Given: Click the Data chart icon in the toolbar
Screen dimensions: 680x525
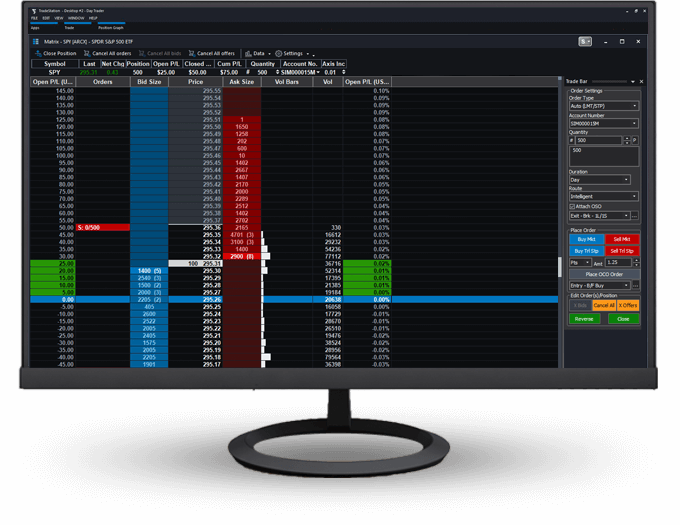Looking at the screenshot, I should (x=248, y=53).
